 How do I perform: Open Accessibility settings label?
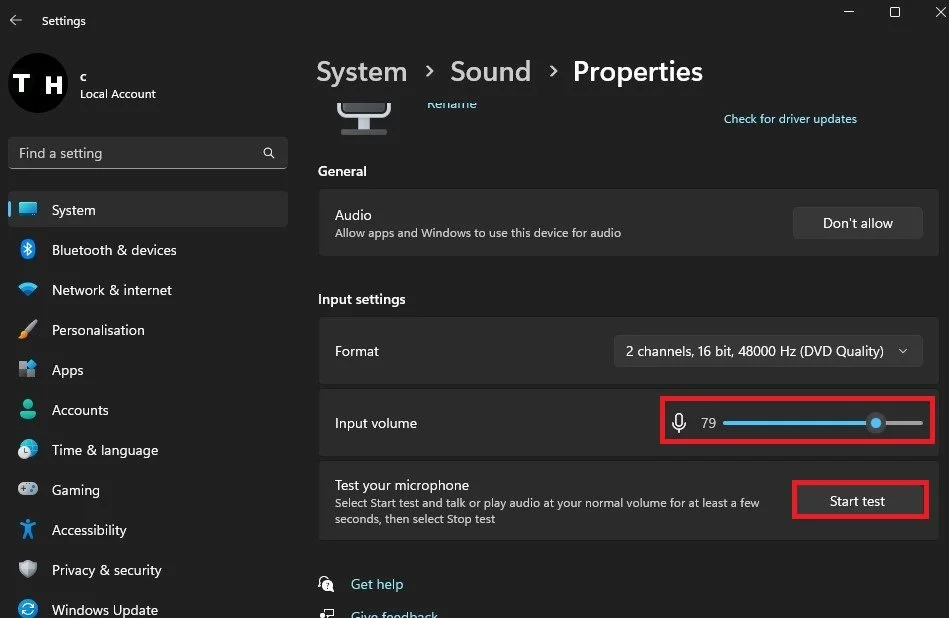point(89,530)
